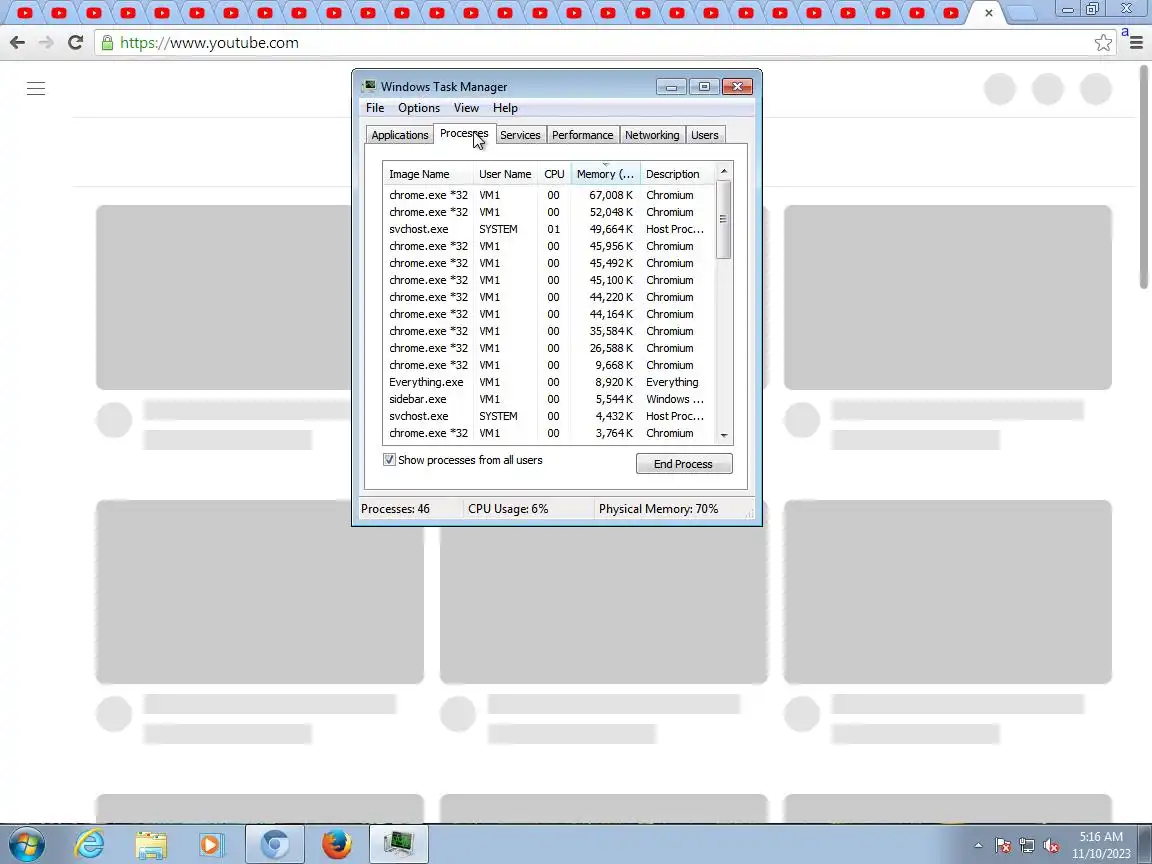Maximize the Task Manager window
1152x864 pixels.
pyautogui.click(x=704, y=87)
